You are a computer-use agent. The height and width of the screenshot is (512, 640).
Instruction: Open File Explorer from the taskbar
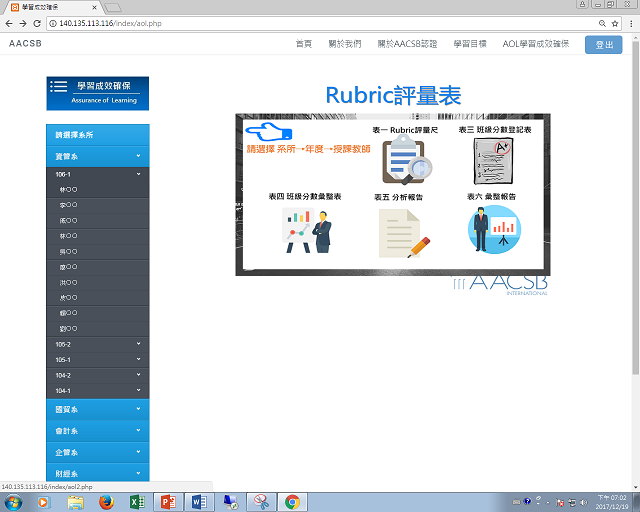[x=76, y=502]
